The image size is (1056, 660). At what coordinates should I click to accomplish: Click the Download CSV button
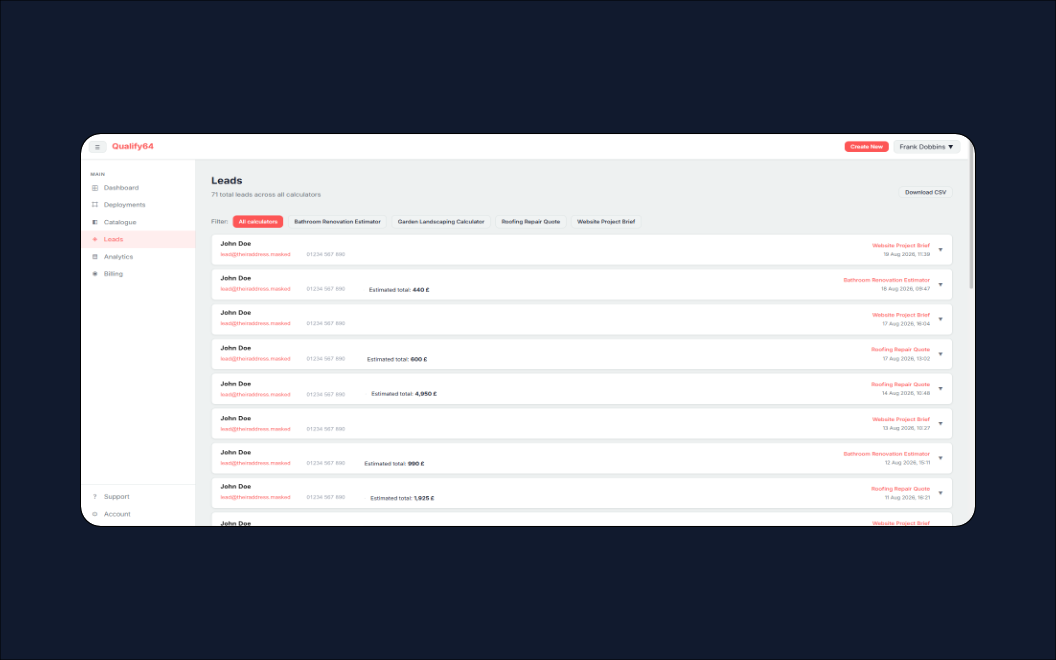(x=925, y=193)
